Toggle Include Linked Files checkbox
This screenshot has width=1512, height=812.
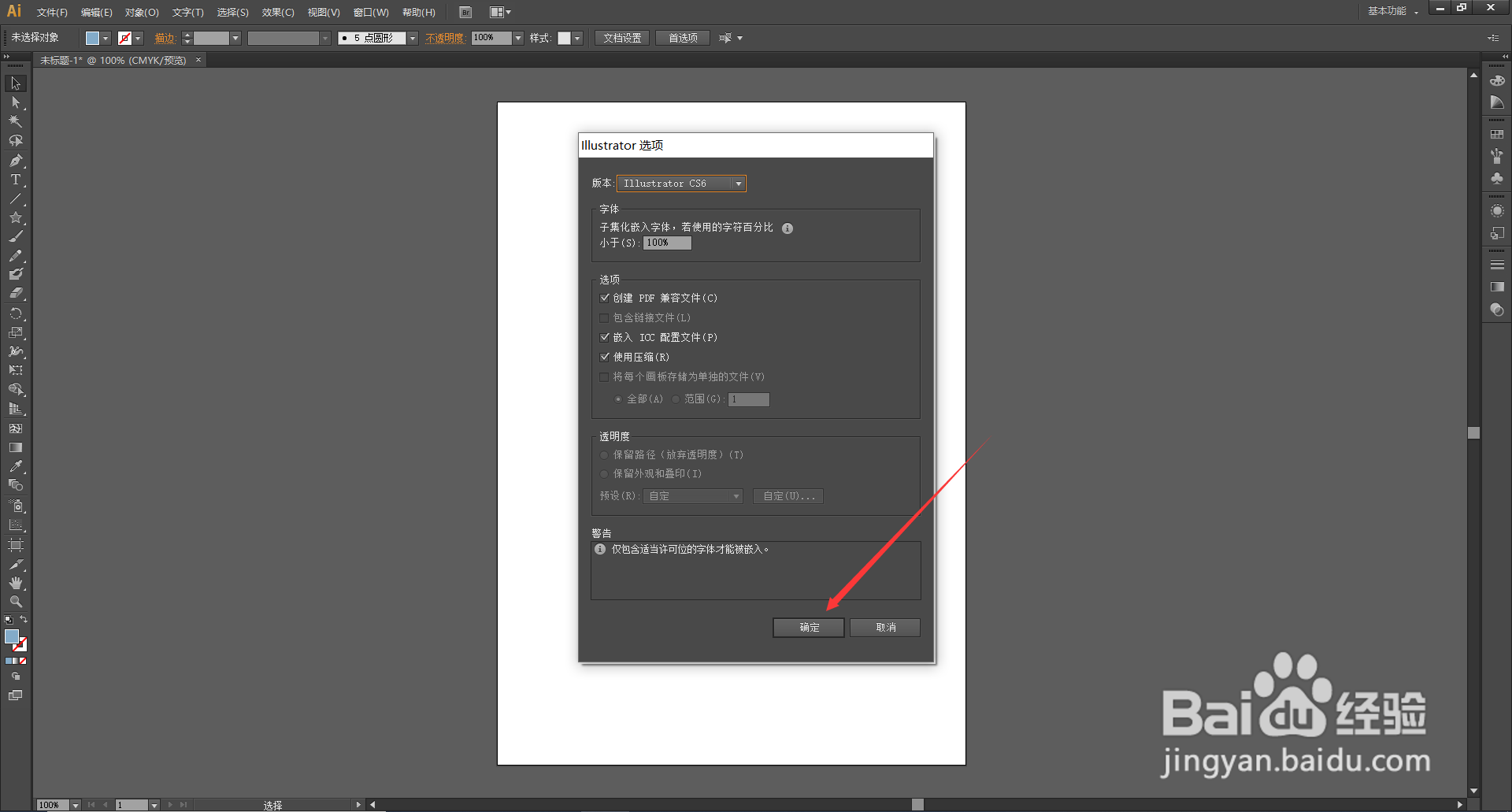605,317
